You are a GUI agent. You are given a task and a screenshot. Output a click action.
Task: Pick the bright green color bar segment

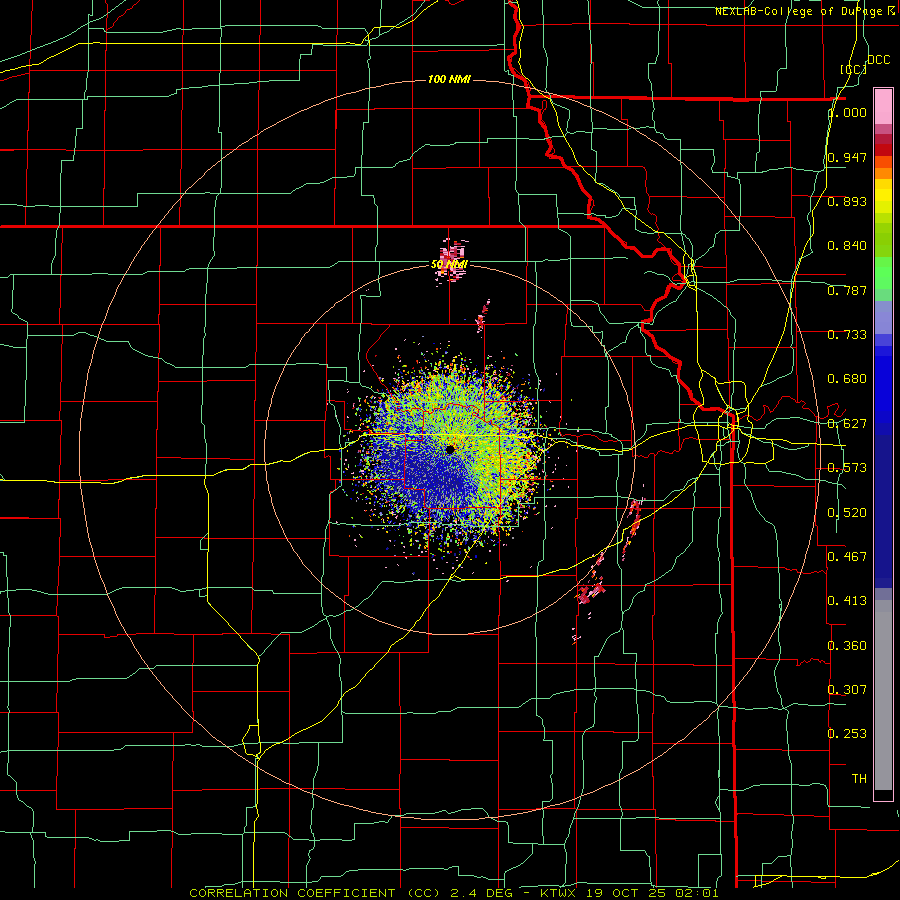pos(883,273)
